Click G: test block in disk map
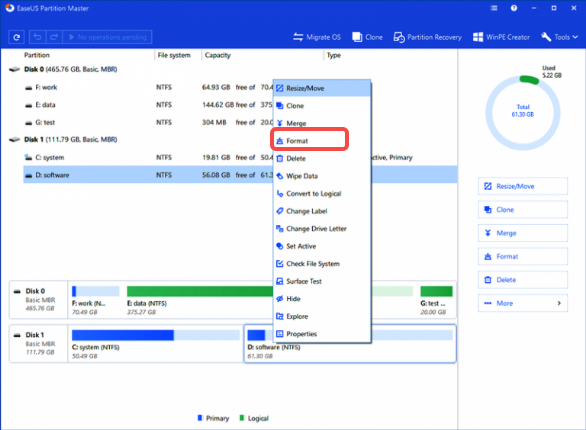Viewport: 586px width, 430px height. 436,300
